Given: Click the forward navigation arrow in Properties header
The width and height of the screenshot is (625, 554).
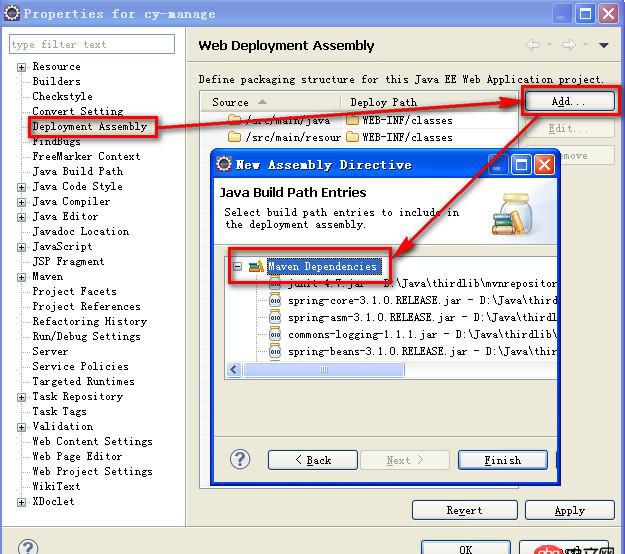Looking at the screenshot, I should 569,45.
